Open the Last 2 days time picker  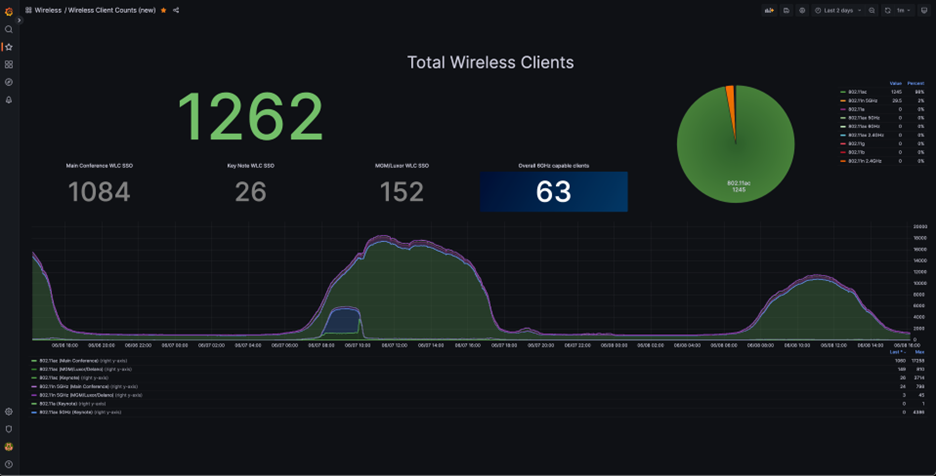838,10
